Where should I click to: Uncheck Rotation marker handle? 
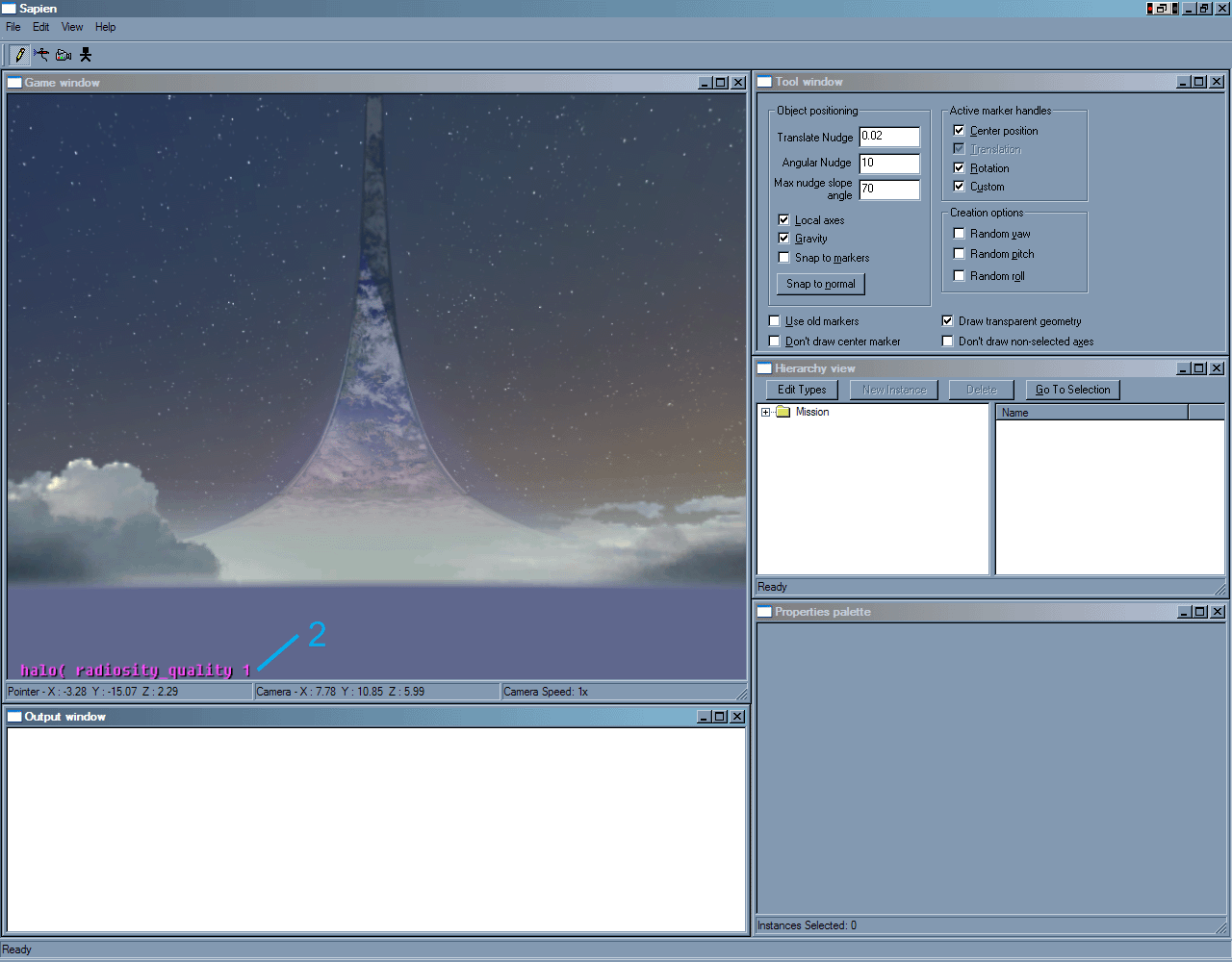point(959,168)
